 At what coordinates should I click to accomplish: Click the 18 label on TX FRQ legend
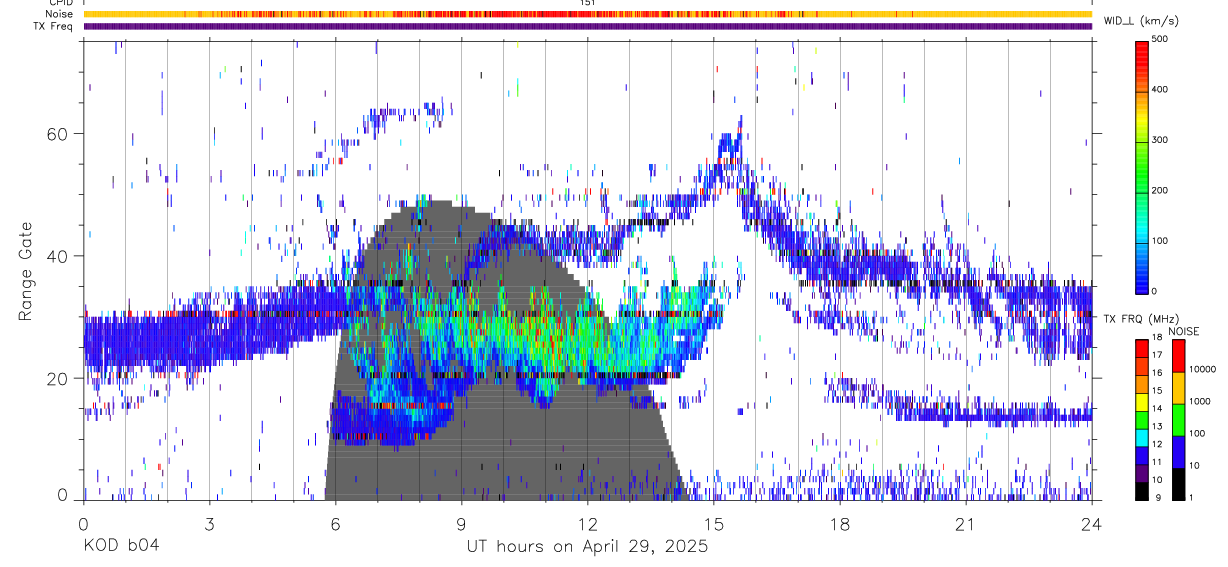pos(1156,339)
